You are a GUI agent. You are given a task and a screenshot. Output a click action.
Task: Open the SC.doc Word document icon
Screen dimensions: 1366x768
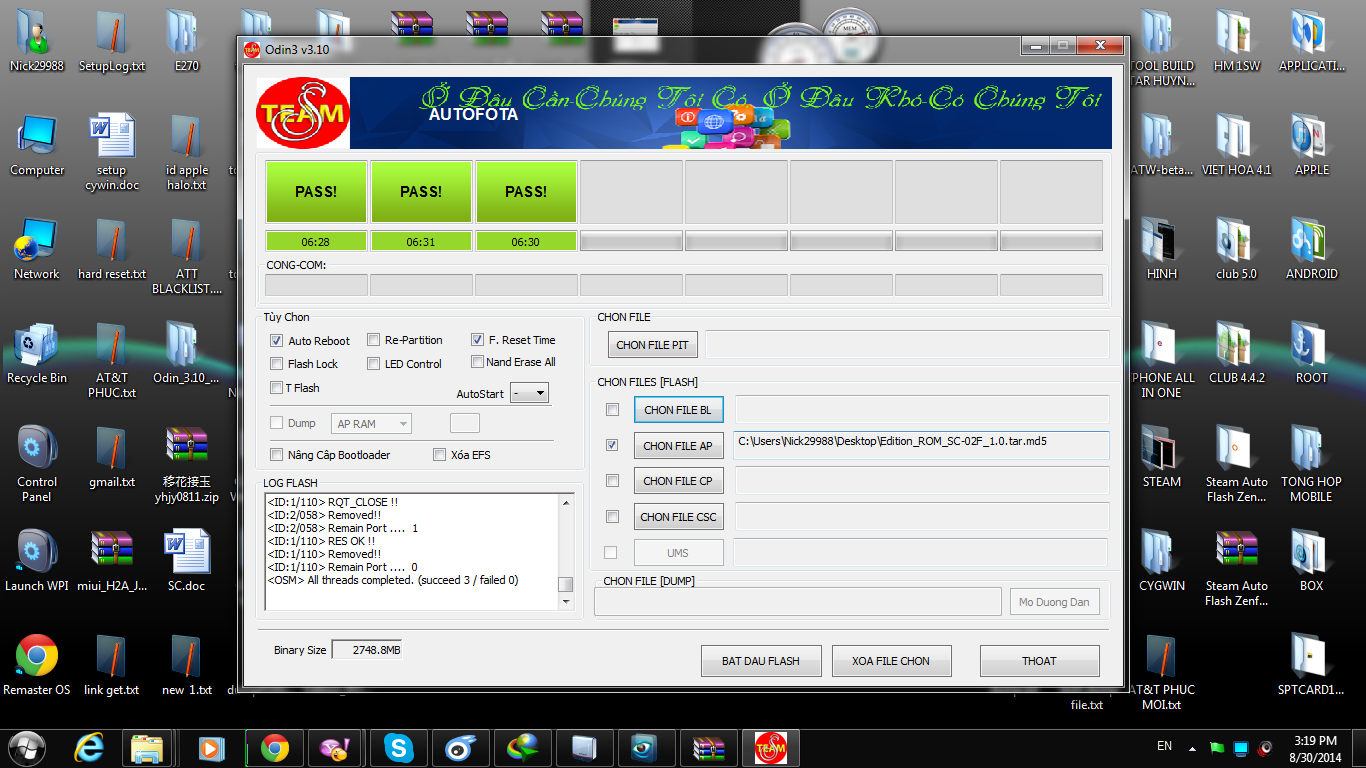pyautogui.click(x=187, y=560)
